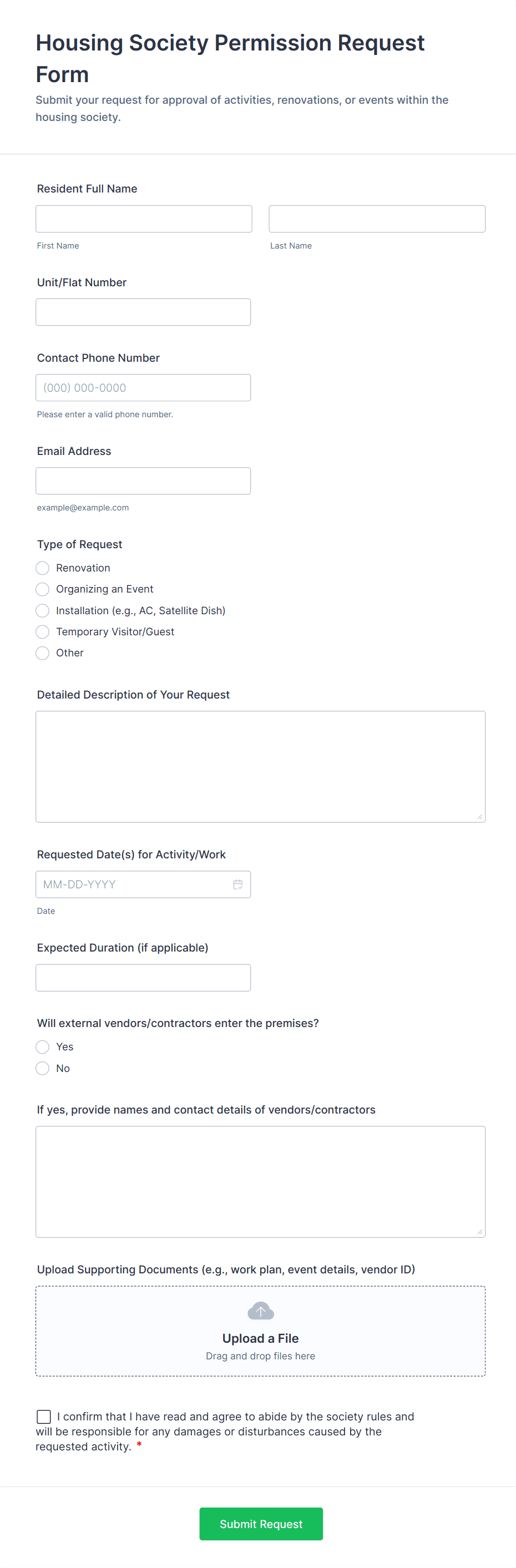This screenshot has height=1568, width=516.
Task: Click the calendar icon in date field
Action: point(238,884)
